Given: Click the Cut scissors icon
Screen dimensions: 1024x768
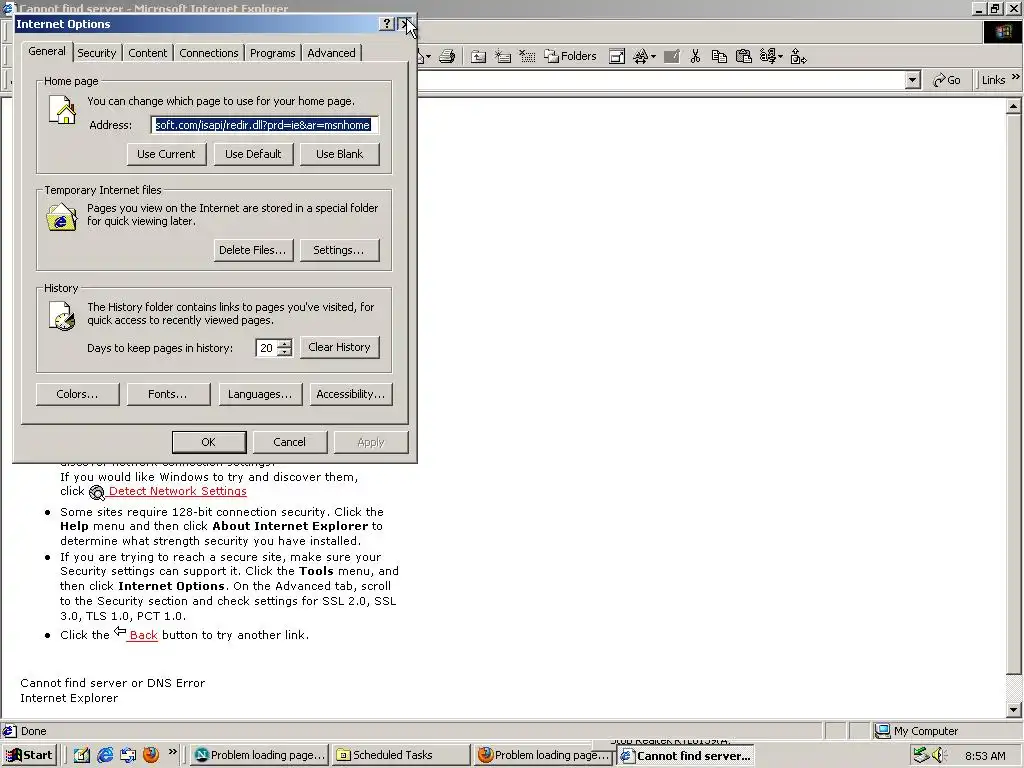Looking at the screenshot, I should (x=695, y=57).
